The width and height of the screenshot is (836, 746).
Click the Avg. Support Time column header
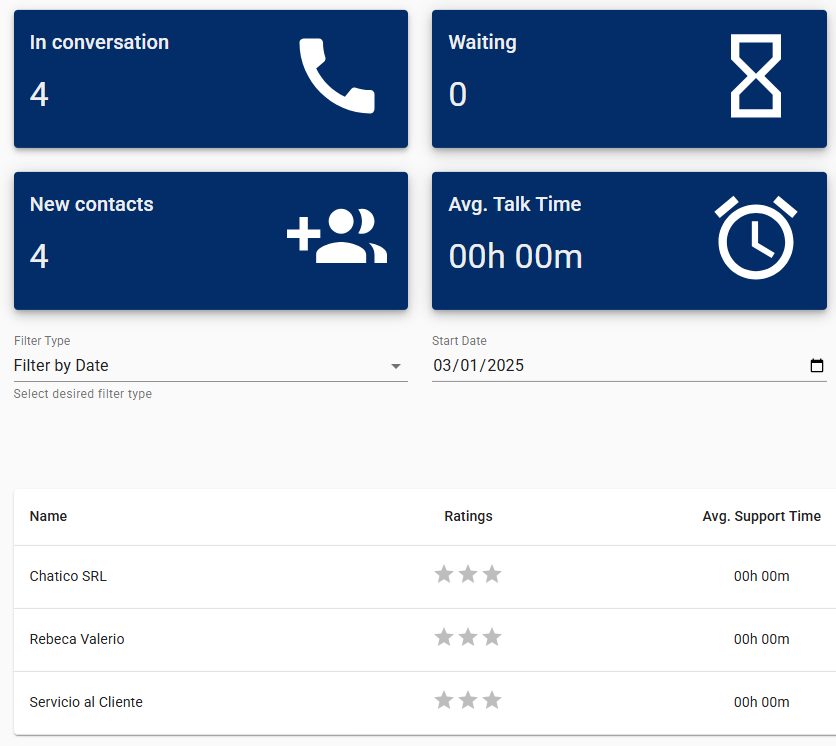click(761, 516)
